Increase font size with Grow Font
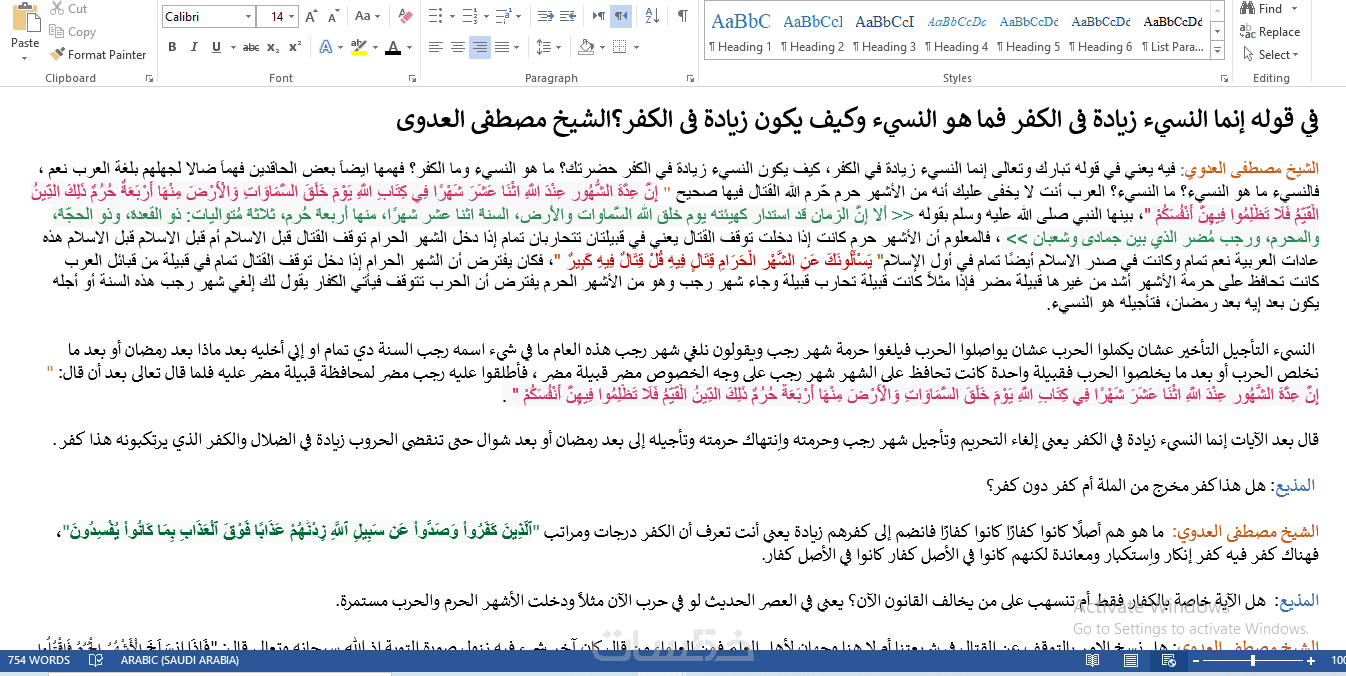 310,17
